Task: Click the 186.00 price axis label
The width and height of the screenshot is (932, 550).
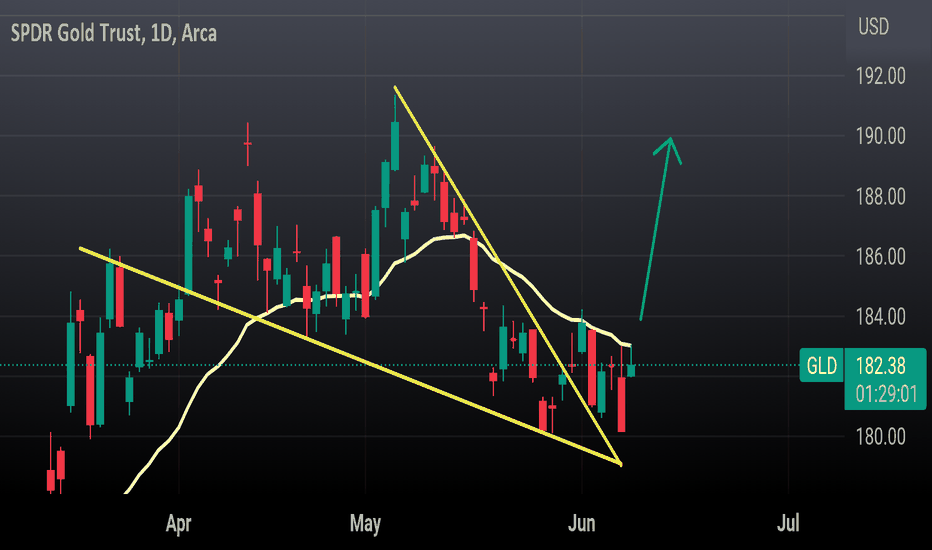Action: click(x=880, y=257)
